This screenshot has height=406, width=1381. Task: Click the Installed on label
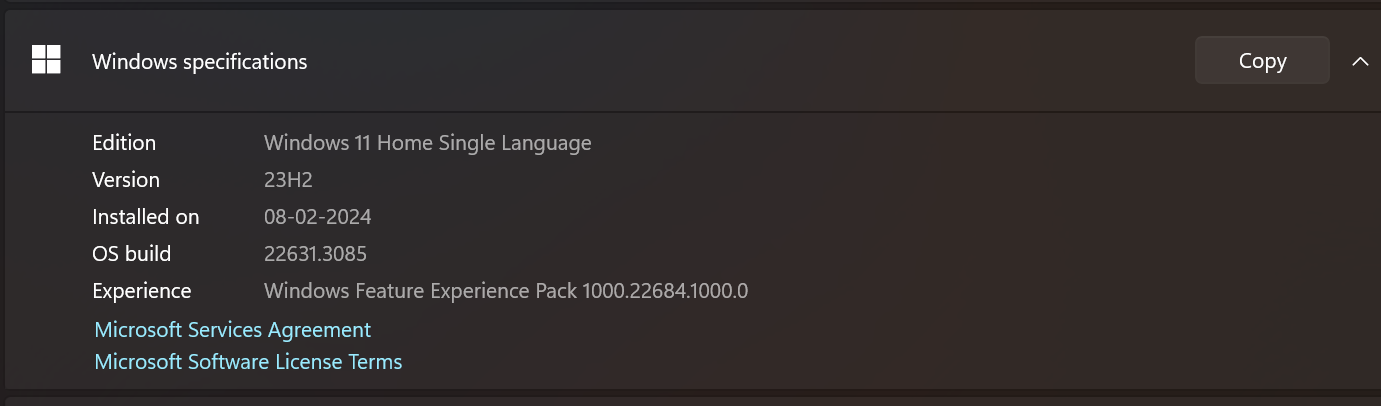(145, 217)
